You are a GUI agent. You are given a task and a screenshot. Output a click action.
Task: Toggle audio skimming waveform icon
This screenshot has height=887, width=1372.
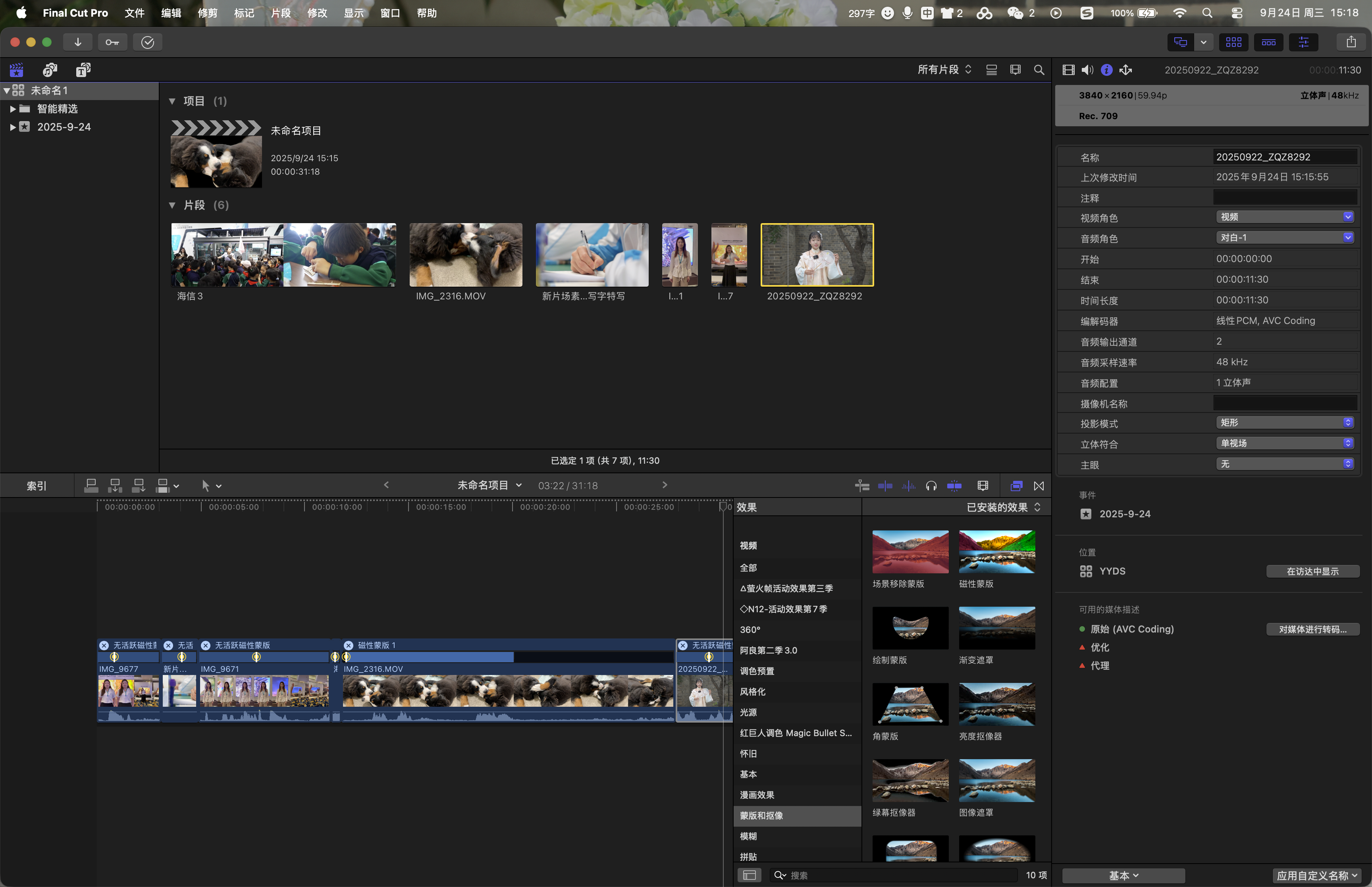pos(908,486)
